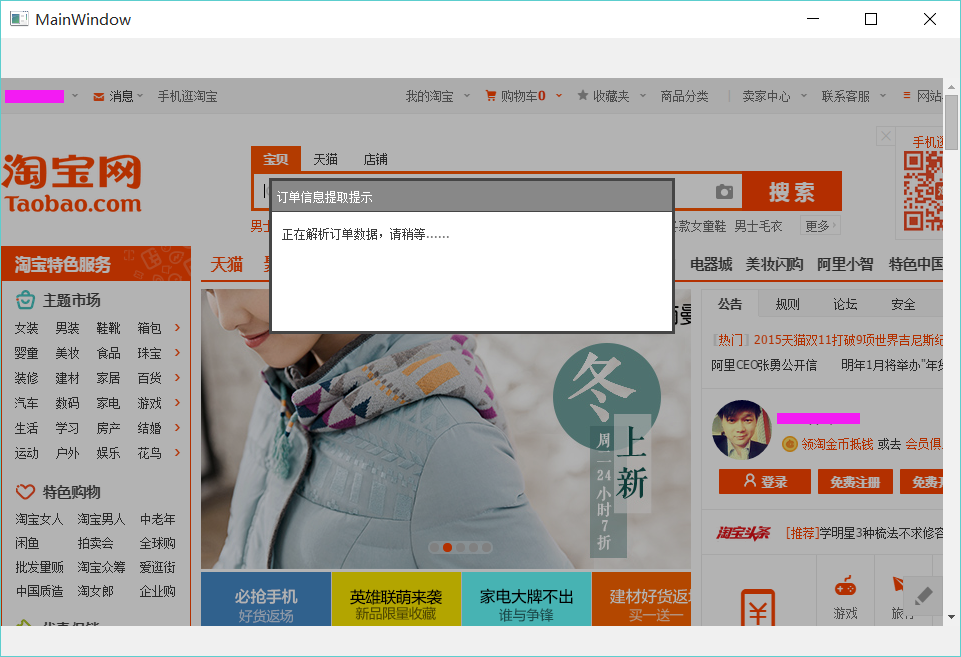961x657 pixels.
Task: Click the 主题市场 marketplace icon
Action: tap(24, 299)
